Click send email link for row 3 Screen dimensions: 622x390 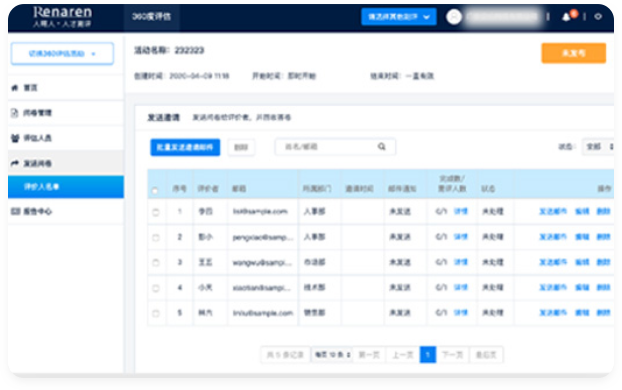[553, 262]
